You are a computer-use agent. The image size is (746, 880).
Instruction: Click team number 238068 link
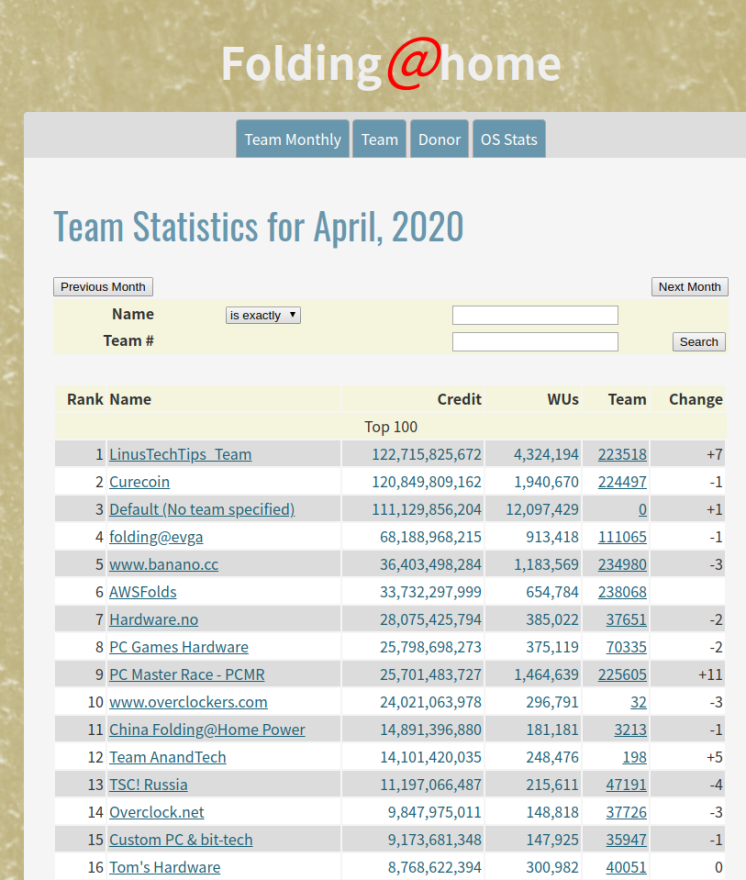(622, 592)
